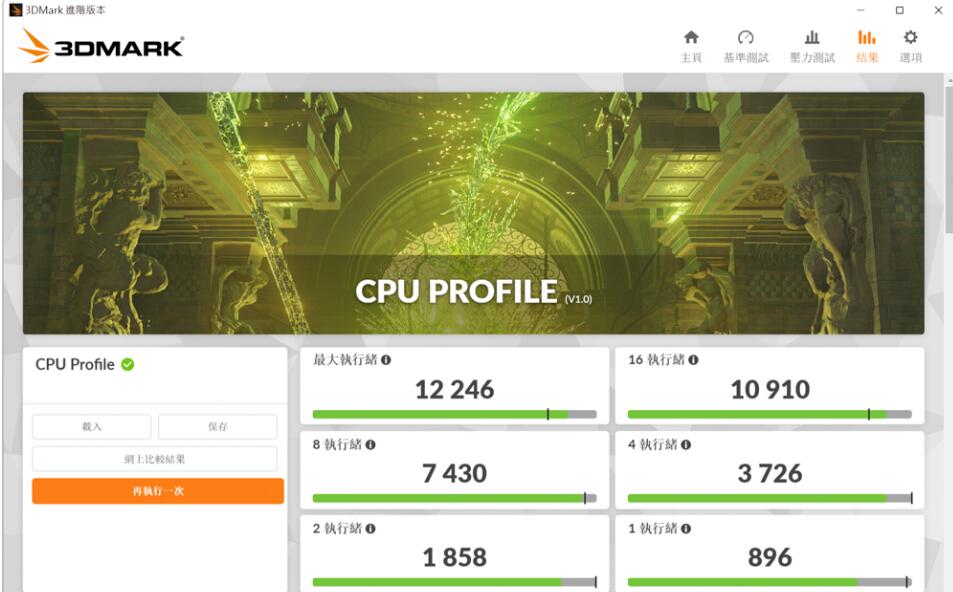
Task: Click the 結果 bar-chart results icon
Action: [866, 40]
